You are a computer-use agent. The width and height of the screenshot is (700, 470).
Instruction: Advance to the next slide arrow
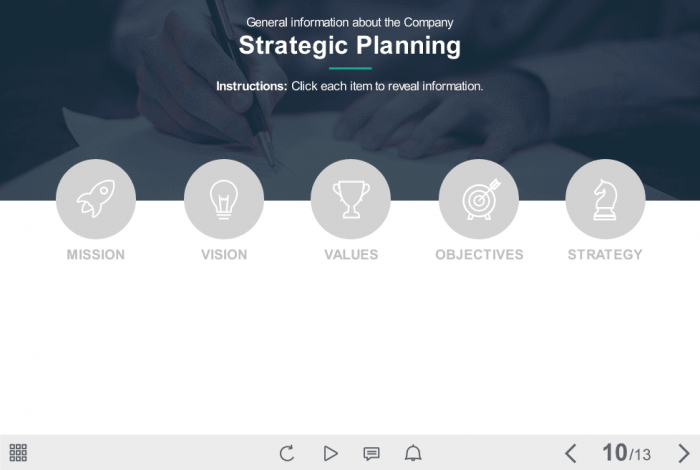click(684, 453)
